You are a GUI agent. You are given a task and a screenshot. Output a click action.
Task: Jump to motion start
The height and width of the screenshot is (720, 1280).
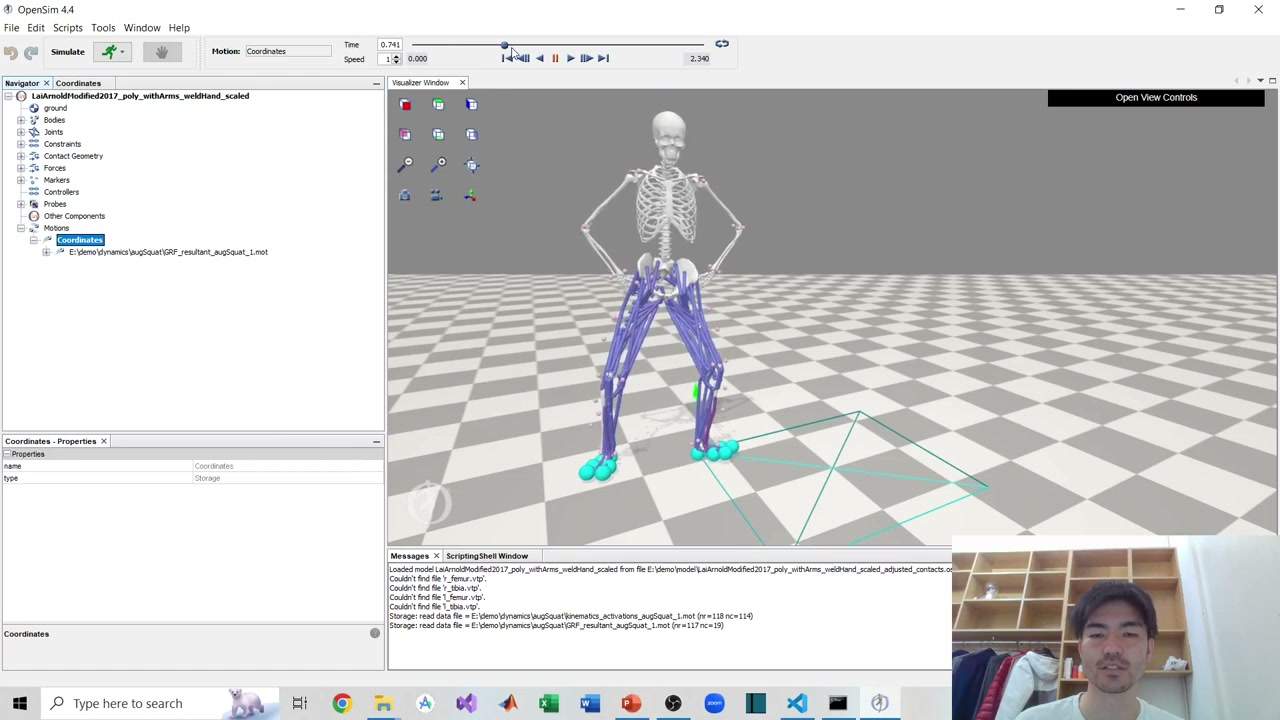(508, 58)
